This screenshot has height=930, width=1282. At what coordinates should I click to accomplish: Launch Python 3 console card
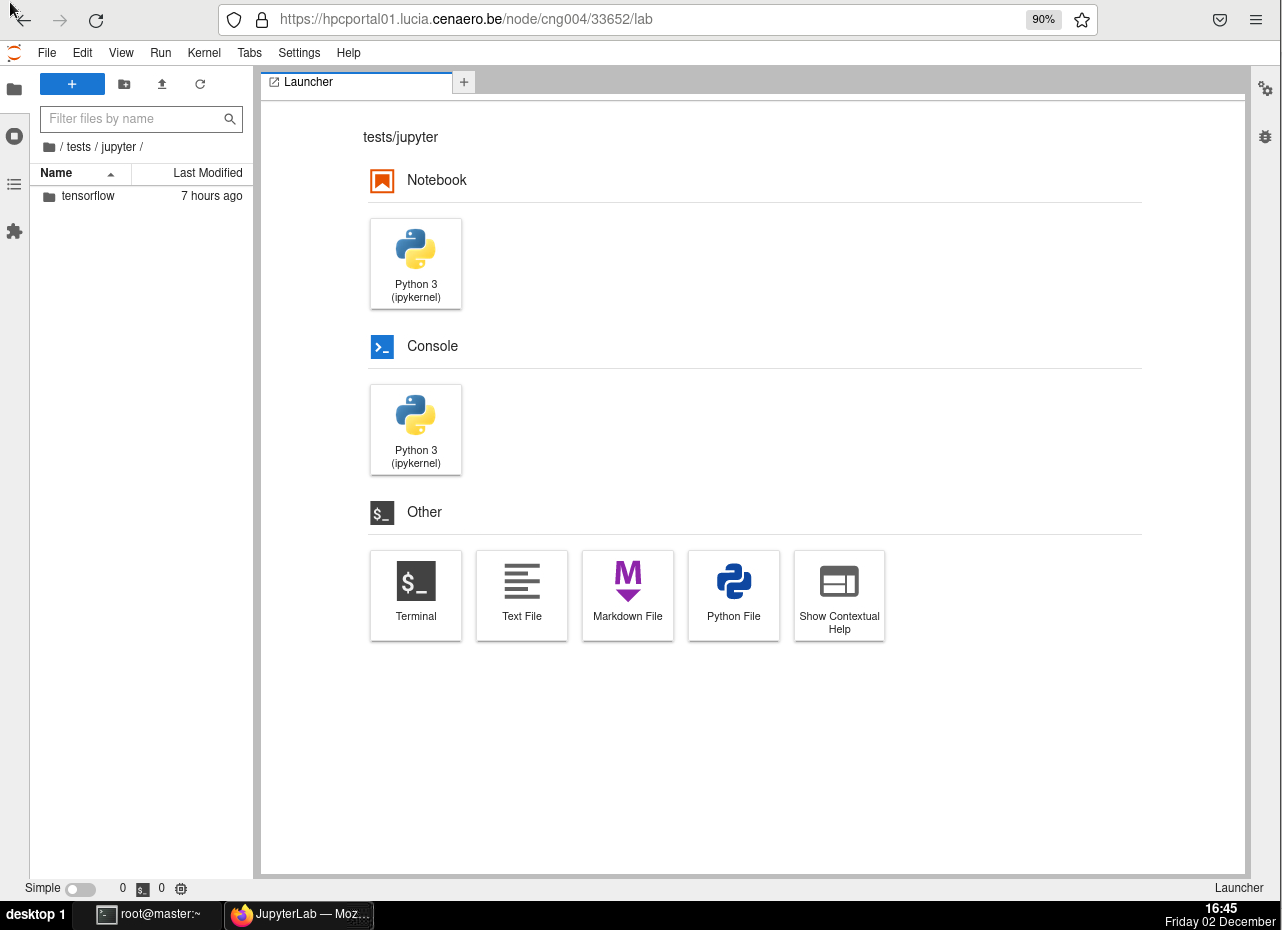click(x=416, y=430)
